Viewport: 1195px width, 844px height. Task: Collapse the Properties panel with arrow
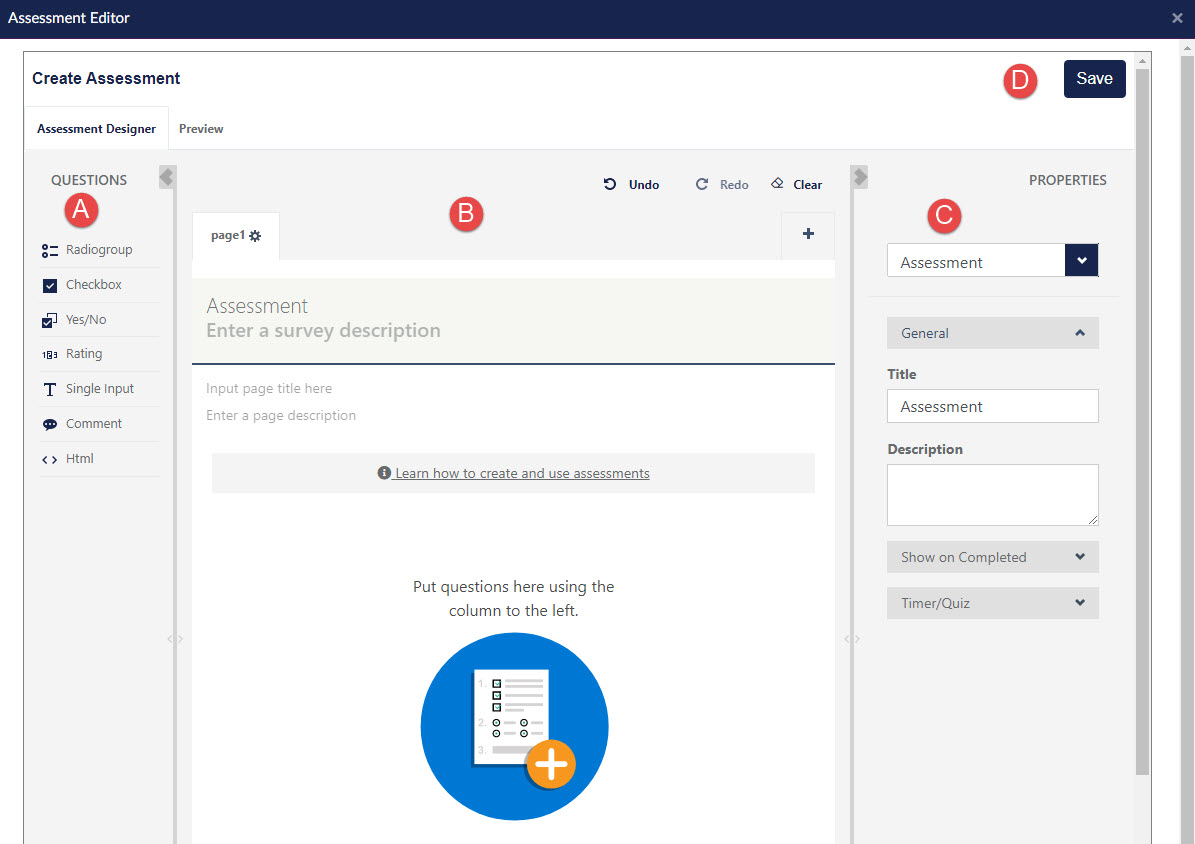[x=860, y=177]
